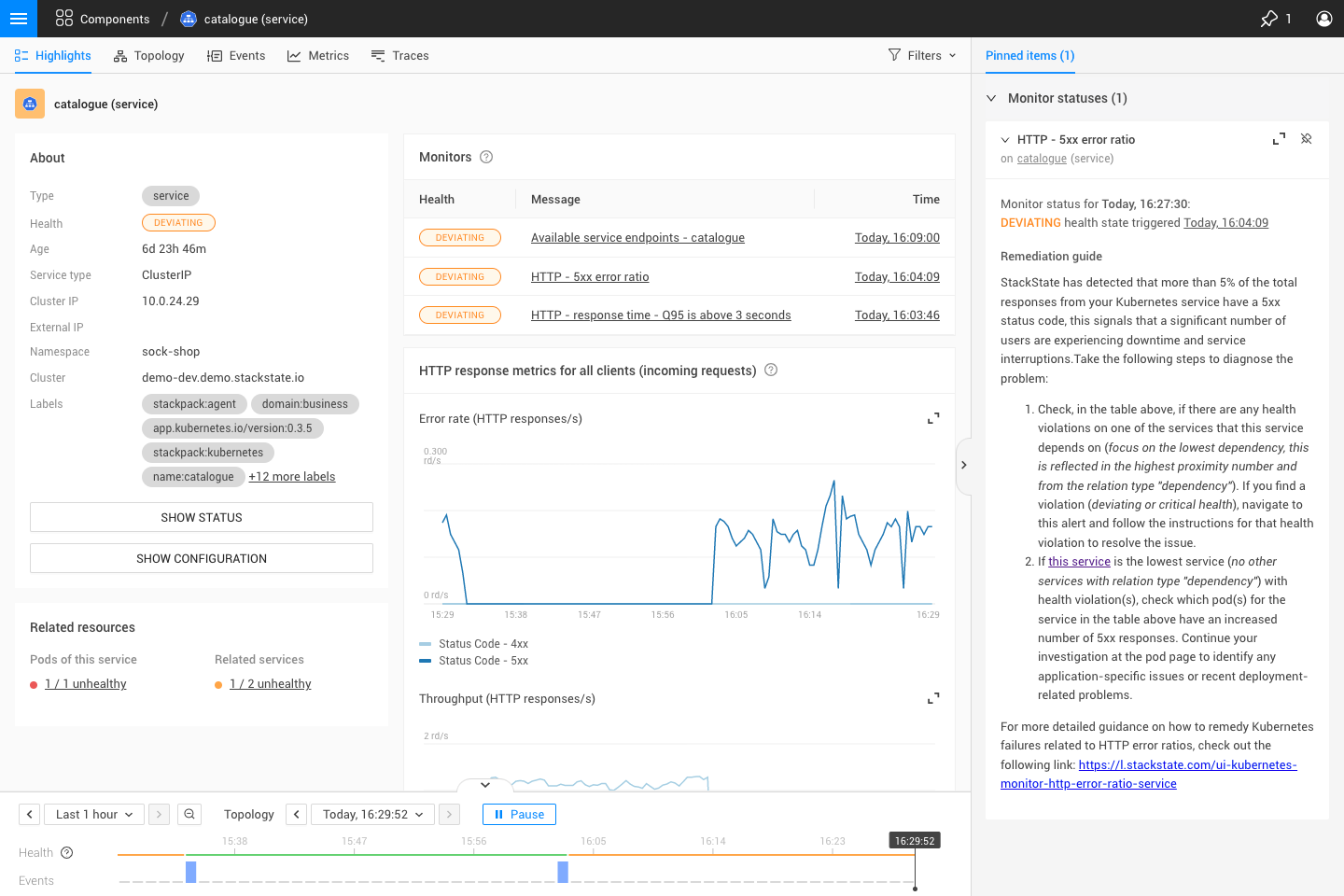Open the hamburger main menu
Image resolution: width=1344 pixels, height=896 pixels.
click(x=19, y=19)
